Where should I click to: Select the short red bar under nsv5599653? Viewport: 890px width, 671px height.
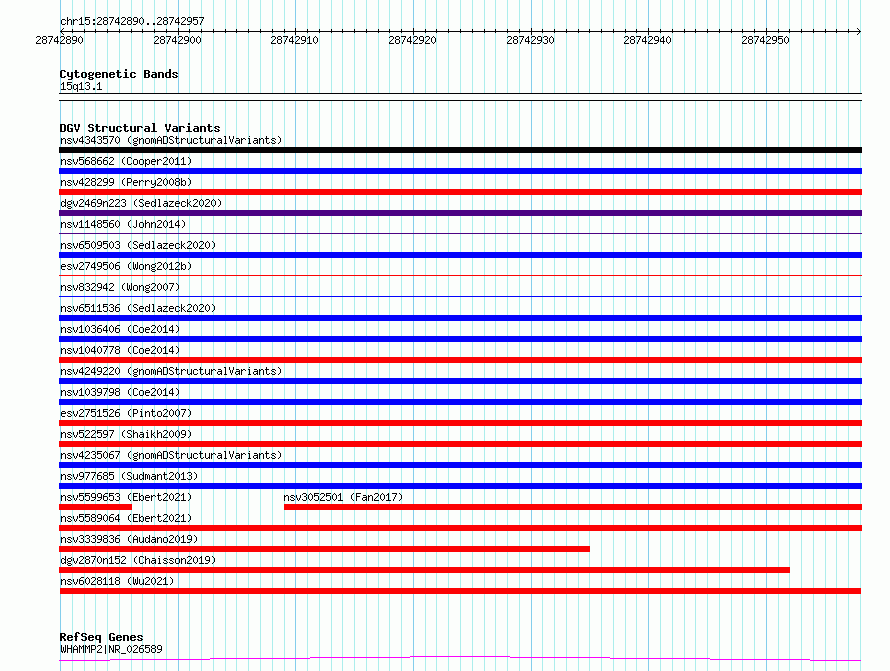tap(95, 508)
